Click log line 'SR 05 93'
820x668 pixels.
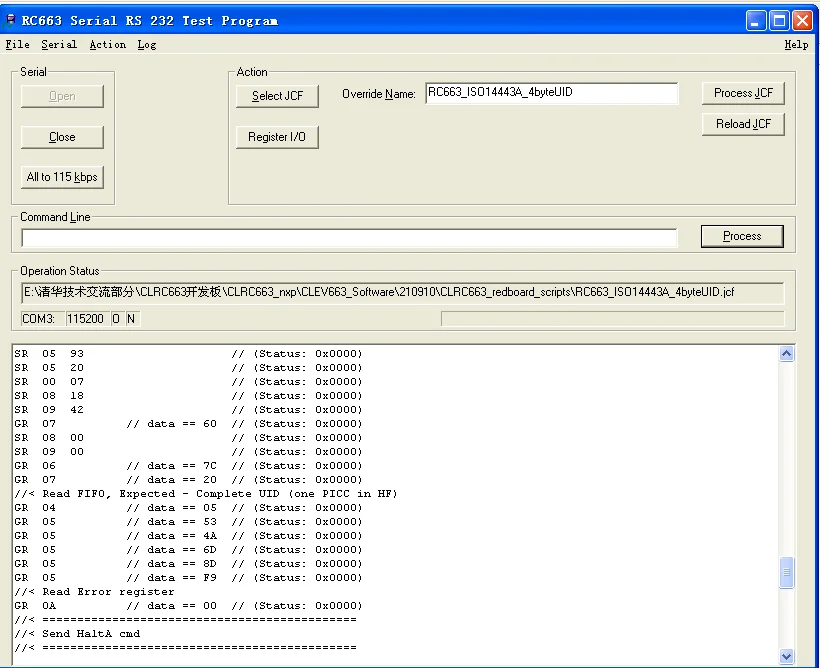[x=188, y=354]
